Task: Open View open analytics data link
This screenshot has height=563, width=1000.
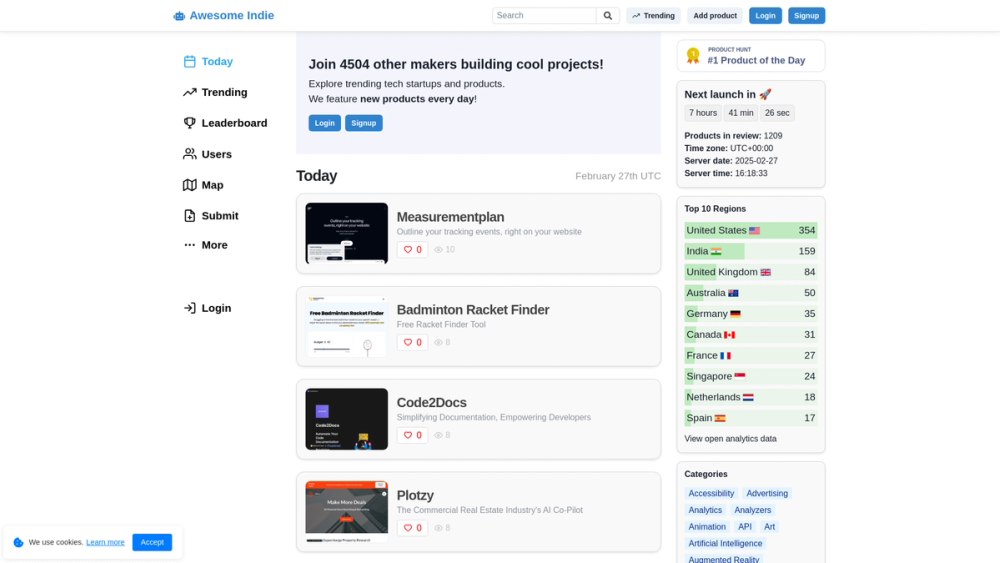Action: [730, 439]
